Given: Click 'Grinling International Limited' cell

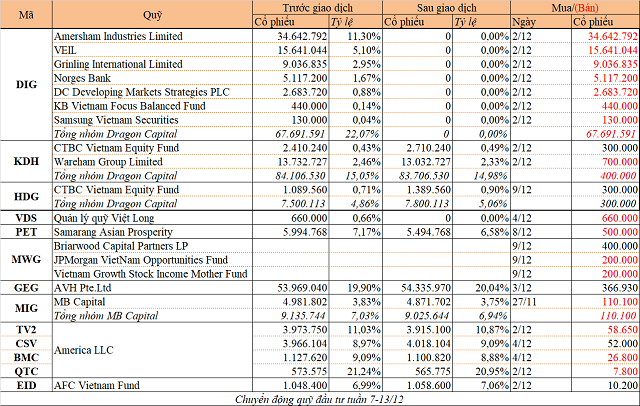Looking at the screenshot, I should coord(118,64).
